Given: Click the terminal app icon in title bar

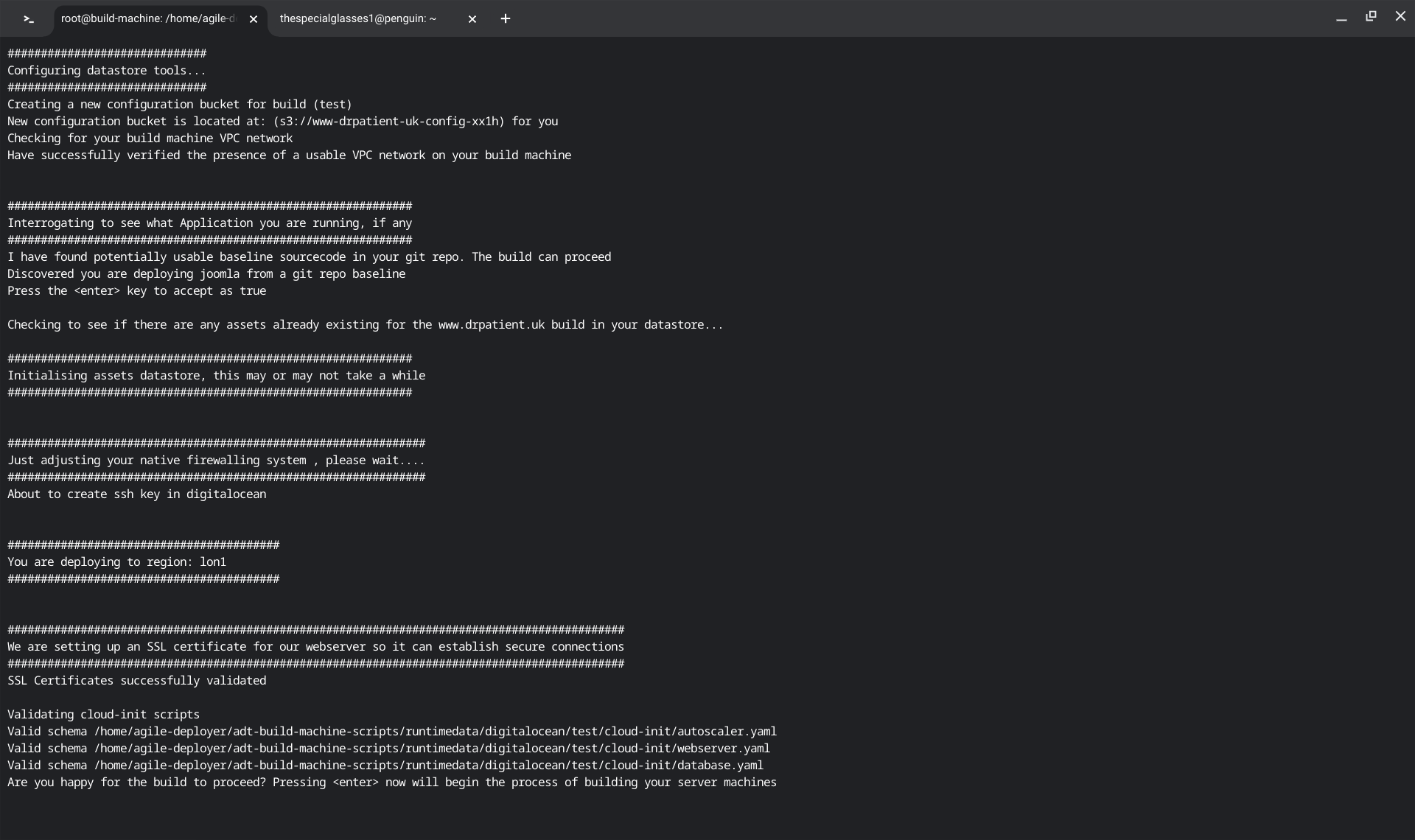Looking at the screenshot, I should 29,19.
